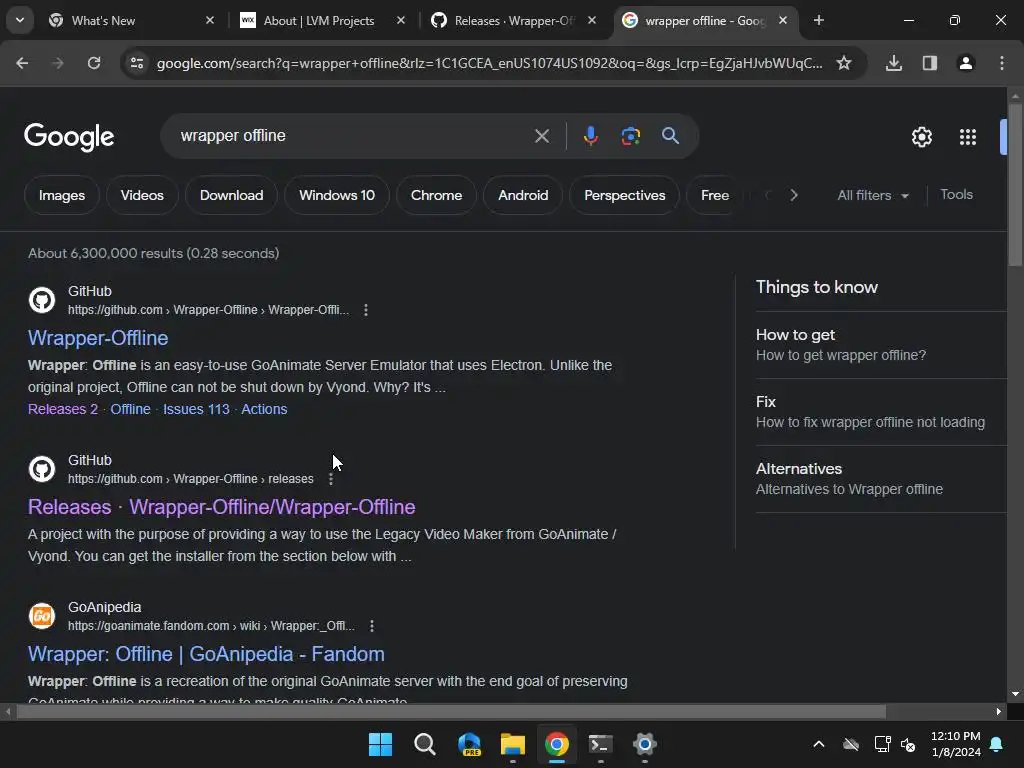Expand How to get wrapper offline
Image resolution: width=1024 pixels, height=768 pixels.
[x=881, y=345]
